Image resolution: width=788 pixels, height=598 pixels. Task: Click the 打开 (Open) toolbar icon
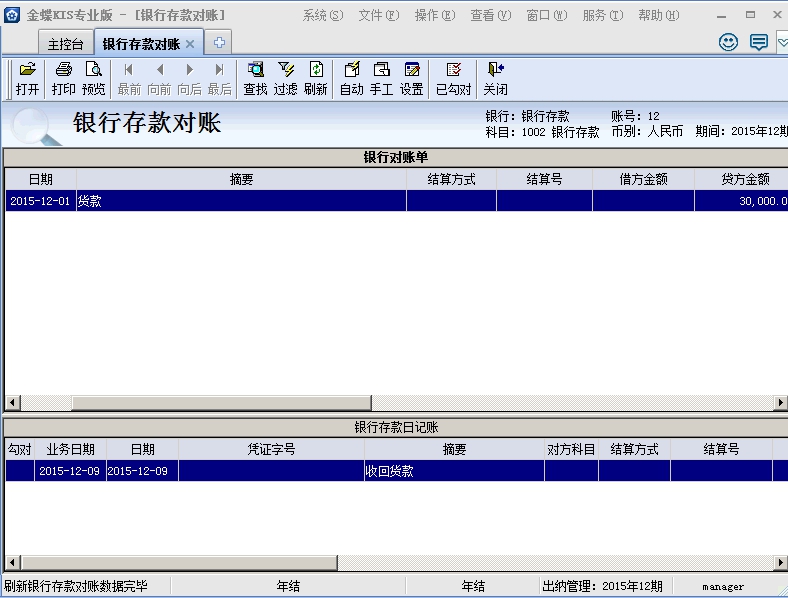coord(27,77)
